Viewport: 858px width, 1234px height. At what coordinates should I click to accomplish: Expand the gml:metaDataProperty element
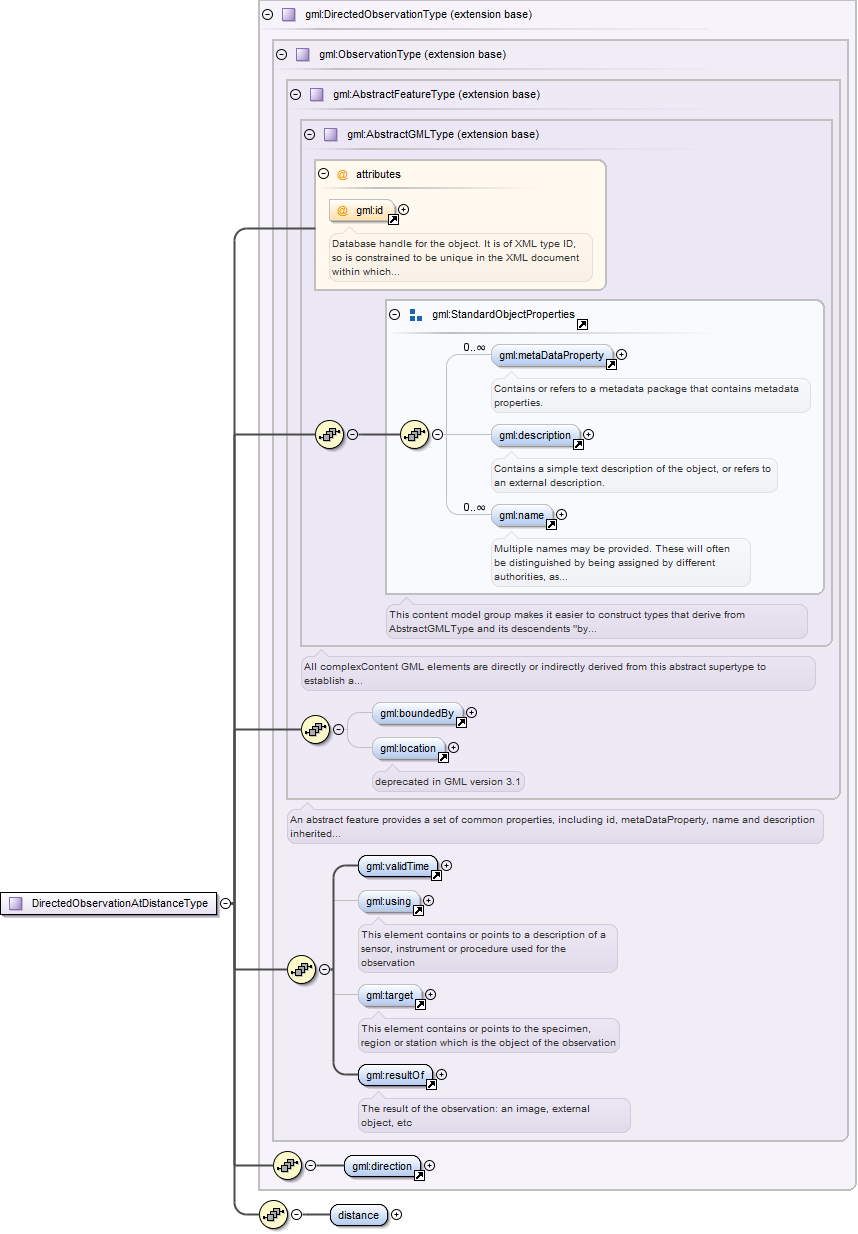pyautogui.click(x=621, y=355)
